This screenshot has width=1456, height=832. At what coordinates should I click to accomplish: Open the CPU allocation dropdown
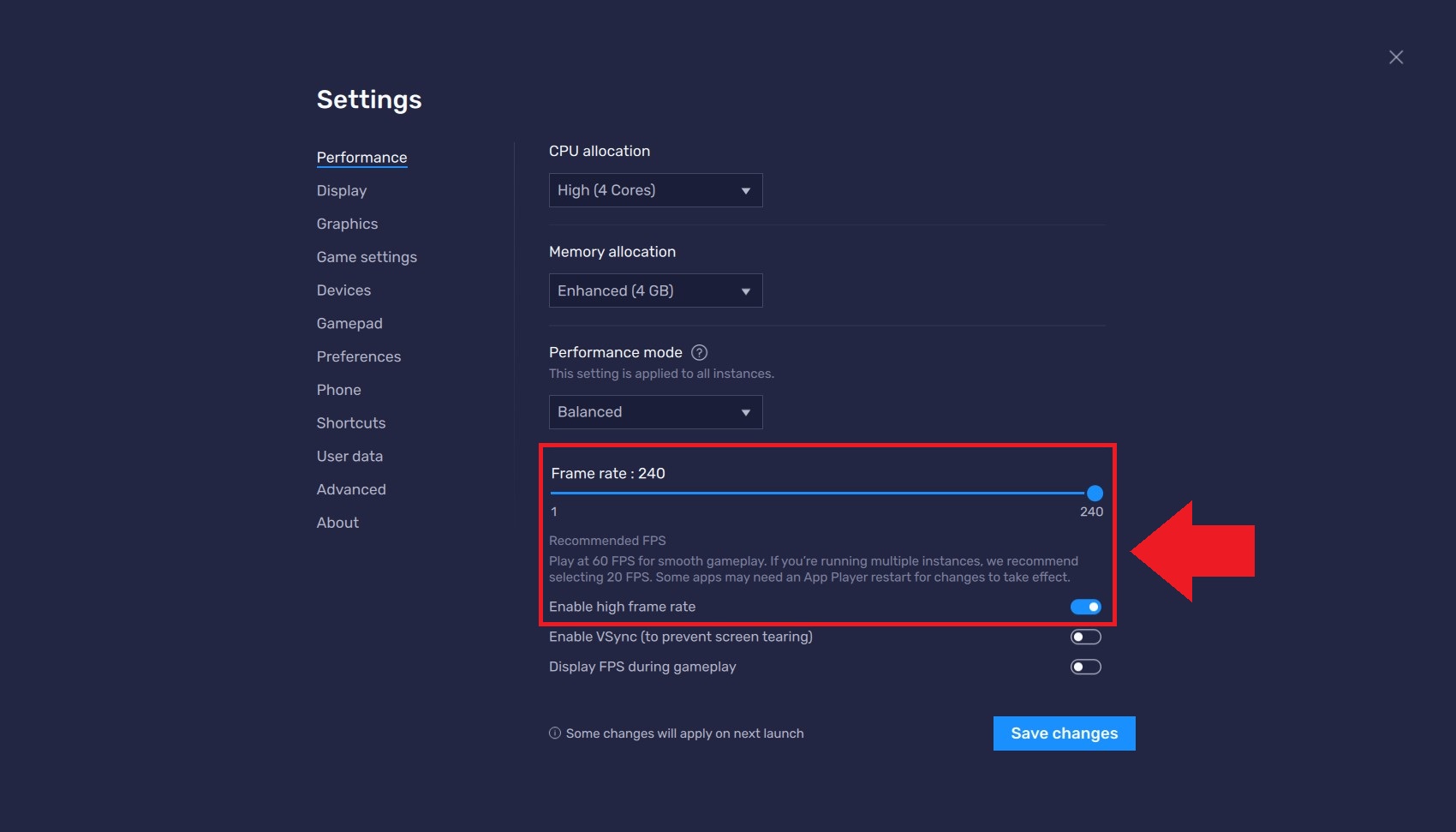click(655, 190)
